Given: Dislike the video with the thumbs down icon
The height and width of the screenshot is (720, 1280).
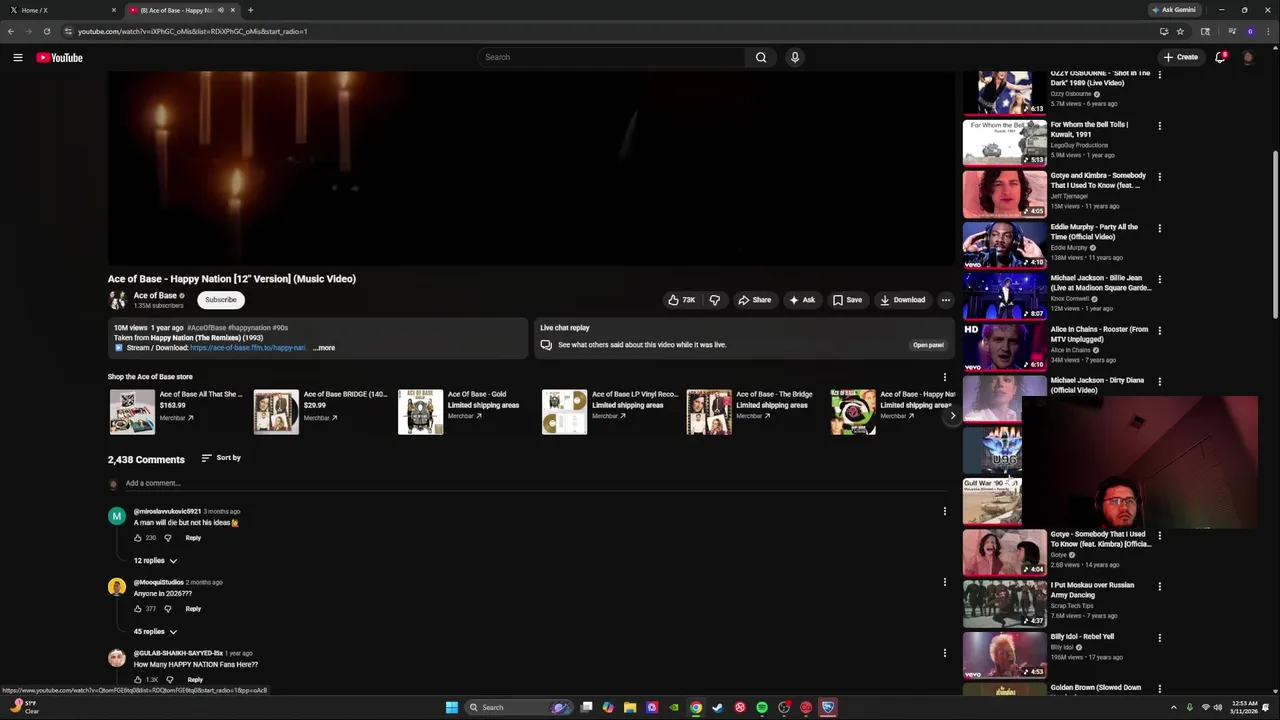Looking at the screenshot, I should coord(714,300).
